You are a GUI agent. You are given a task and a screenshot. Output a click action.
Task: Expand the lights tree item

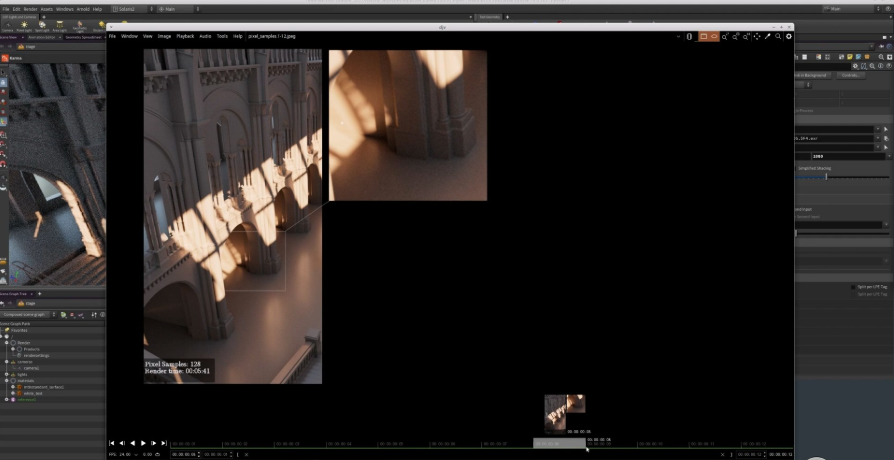coord(5,373)
